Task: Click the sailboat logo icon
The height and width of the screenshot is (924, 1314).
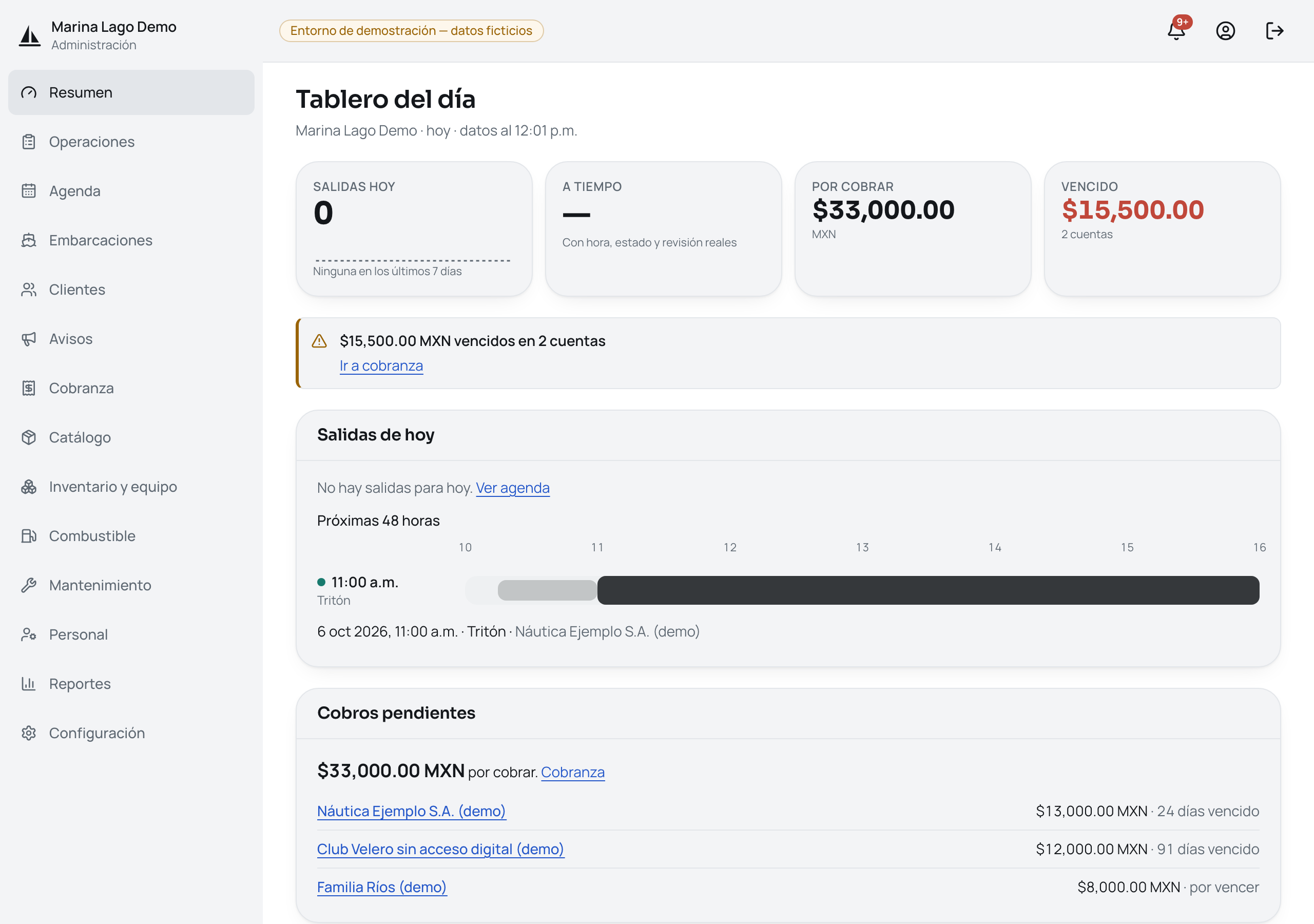Action: 29,35
